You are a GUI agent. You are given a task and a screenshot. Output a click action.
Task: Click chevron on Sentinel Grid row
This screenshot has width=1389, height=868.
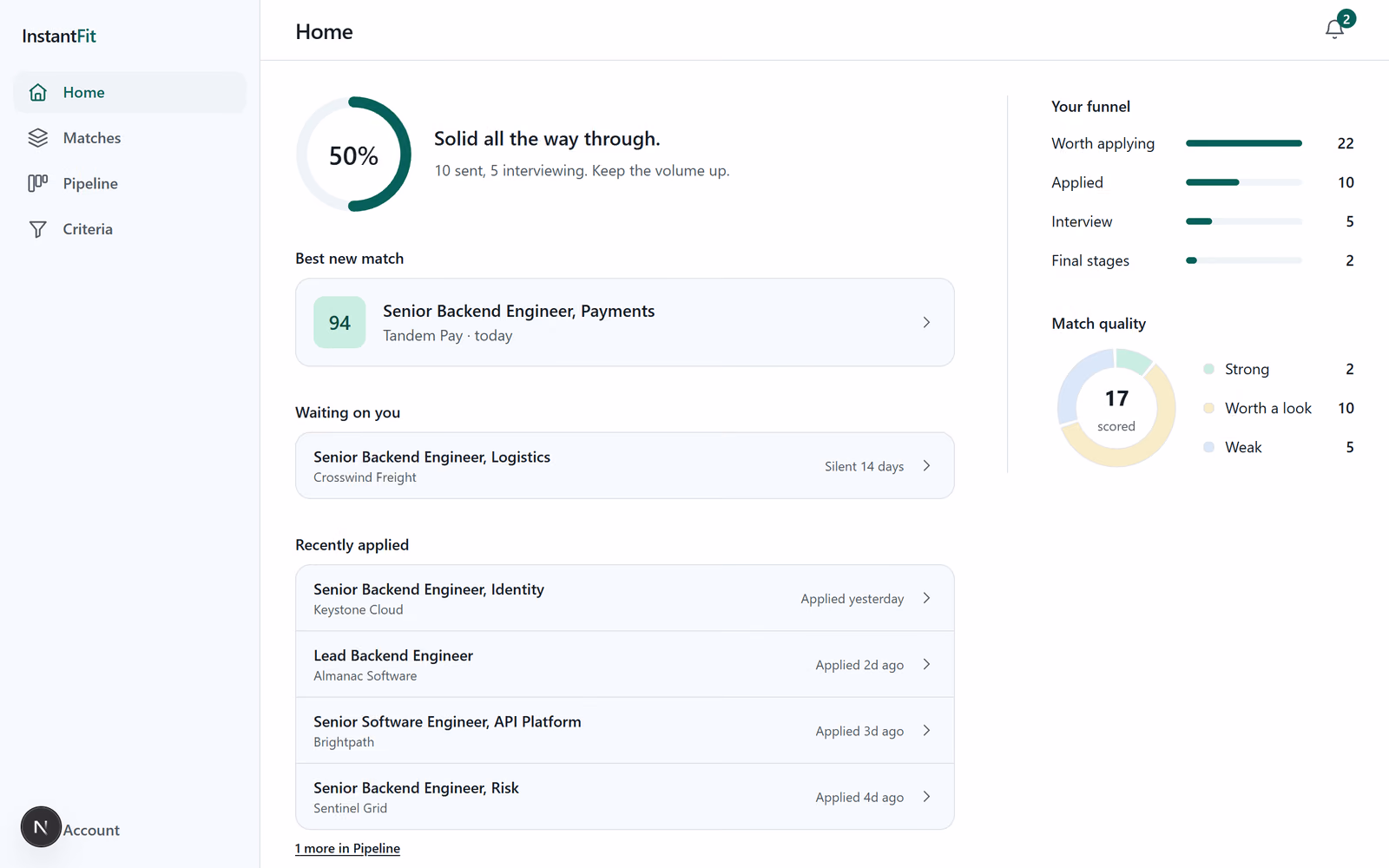(x=926, y=797)
